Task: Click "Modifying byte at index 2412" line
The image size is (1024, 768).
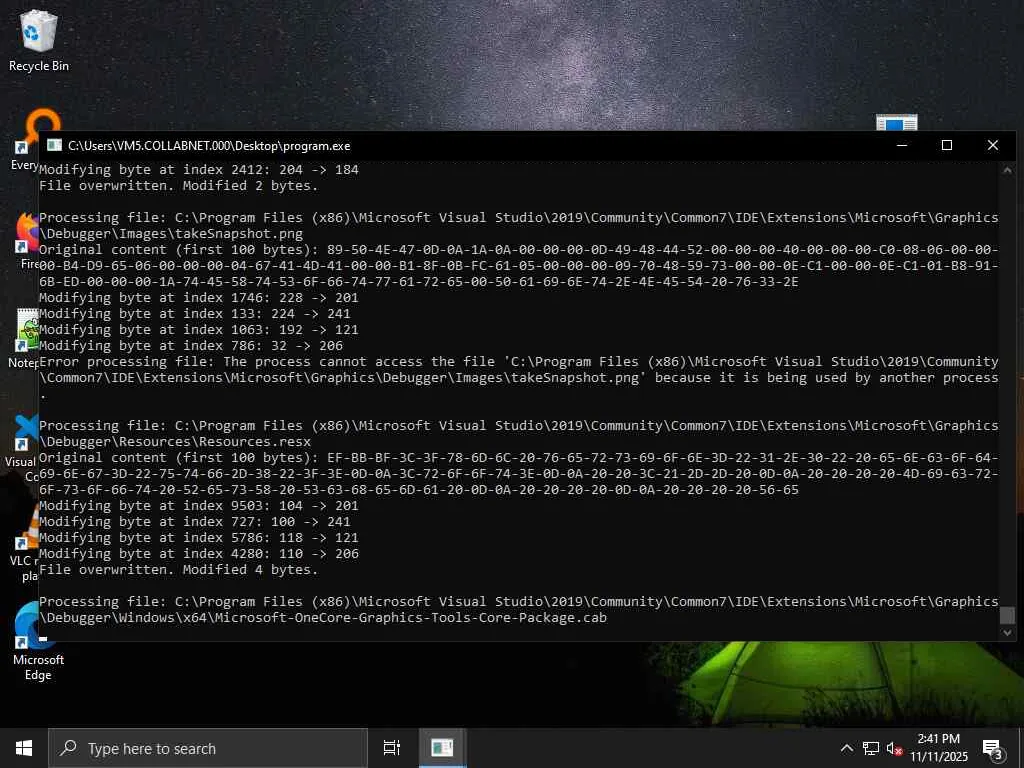Action: tap(199, 169)
